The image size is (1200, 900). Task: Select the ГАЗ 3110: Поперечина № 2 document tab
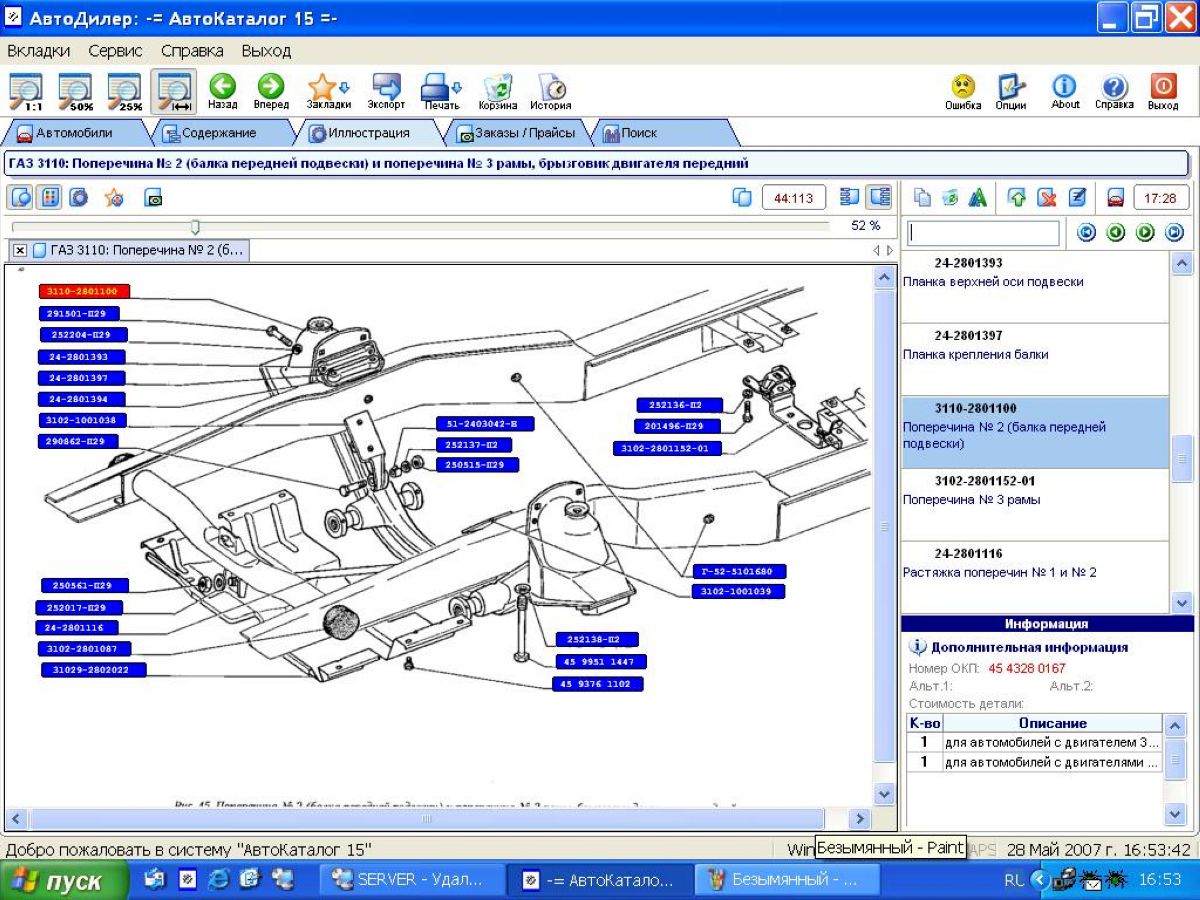coord(138,250)
